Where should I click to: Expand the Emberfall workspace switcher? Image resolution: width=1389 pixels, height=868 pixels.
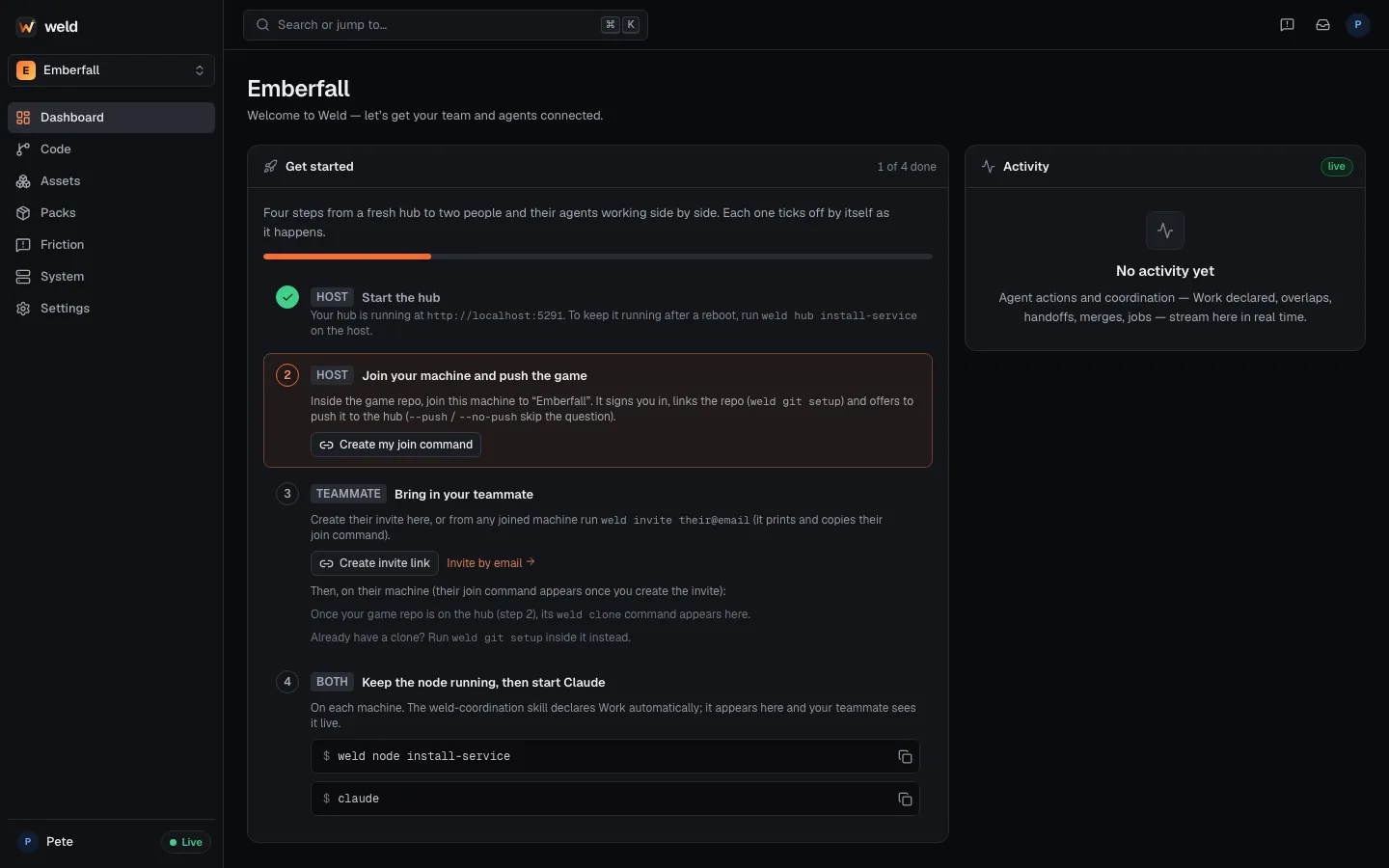111,70
